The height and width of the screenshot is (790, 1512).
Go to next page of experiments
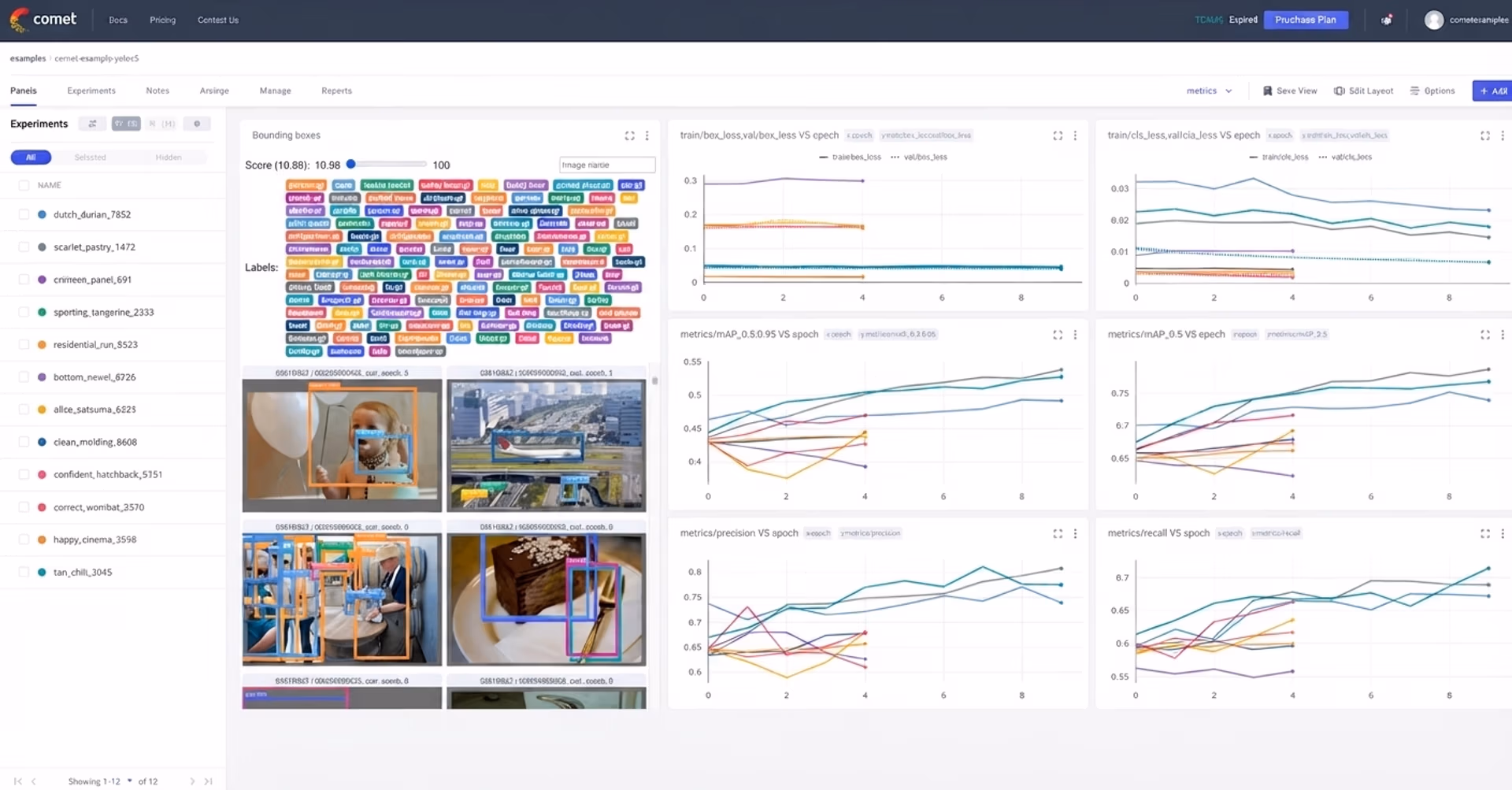coord(192,781)
